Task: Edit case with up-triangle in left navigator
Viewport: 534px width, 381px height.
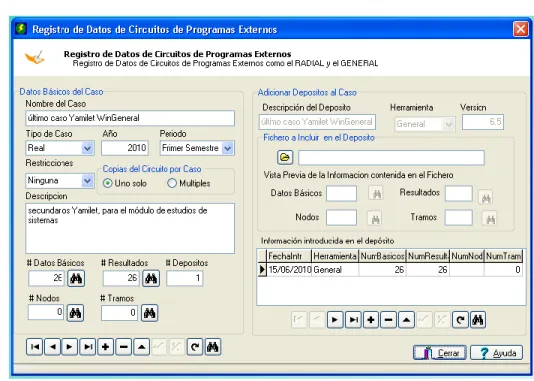Action: tap(142, 347)
